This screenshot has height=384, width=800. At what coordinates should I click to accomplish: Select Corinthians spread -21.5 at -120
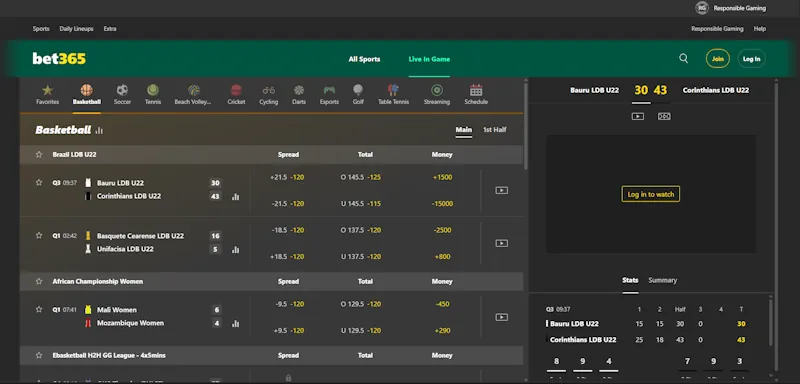pyautogui.click(x=287, y=203)
